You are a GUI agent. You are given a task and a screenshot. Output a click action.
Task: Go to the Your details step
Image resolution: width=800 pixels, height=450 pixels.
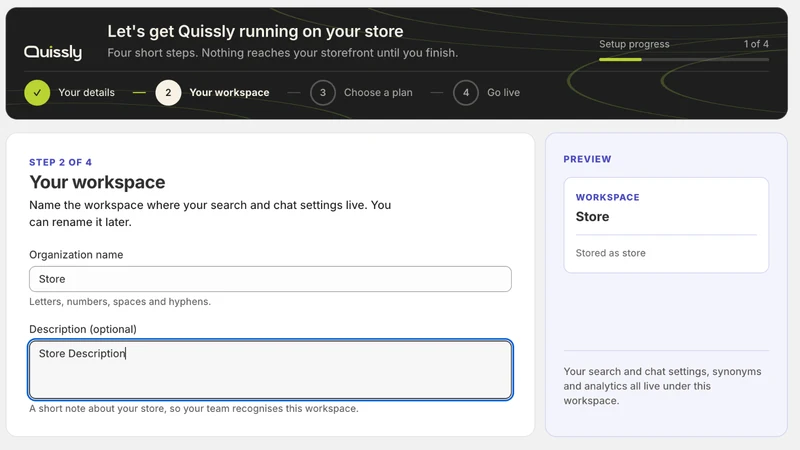[86, 92]
